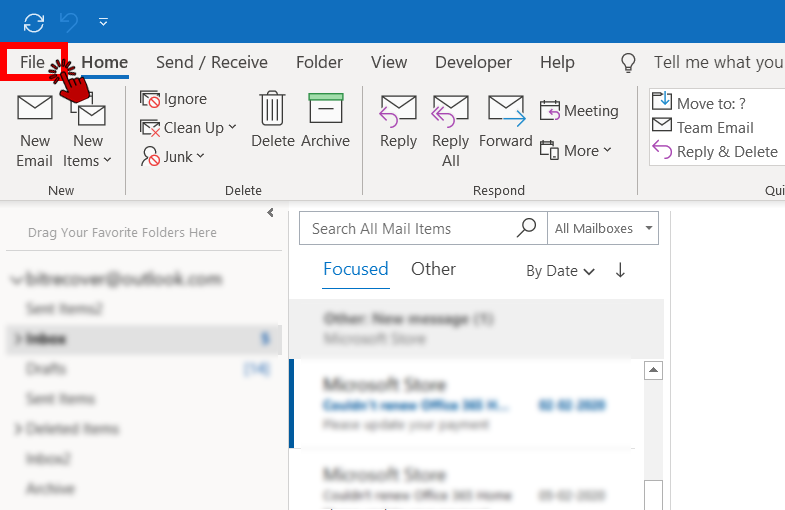The image size is (785, 510).
Task: Click the Send/Receive All Folders sync icon
Action: coord(34,23)
